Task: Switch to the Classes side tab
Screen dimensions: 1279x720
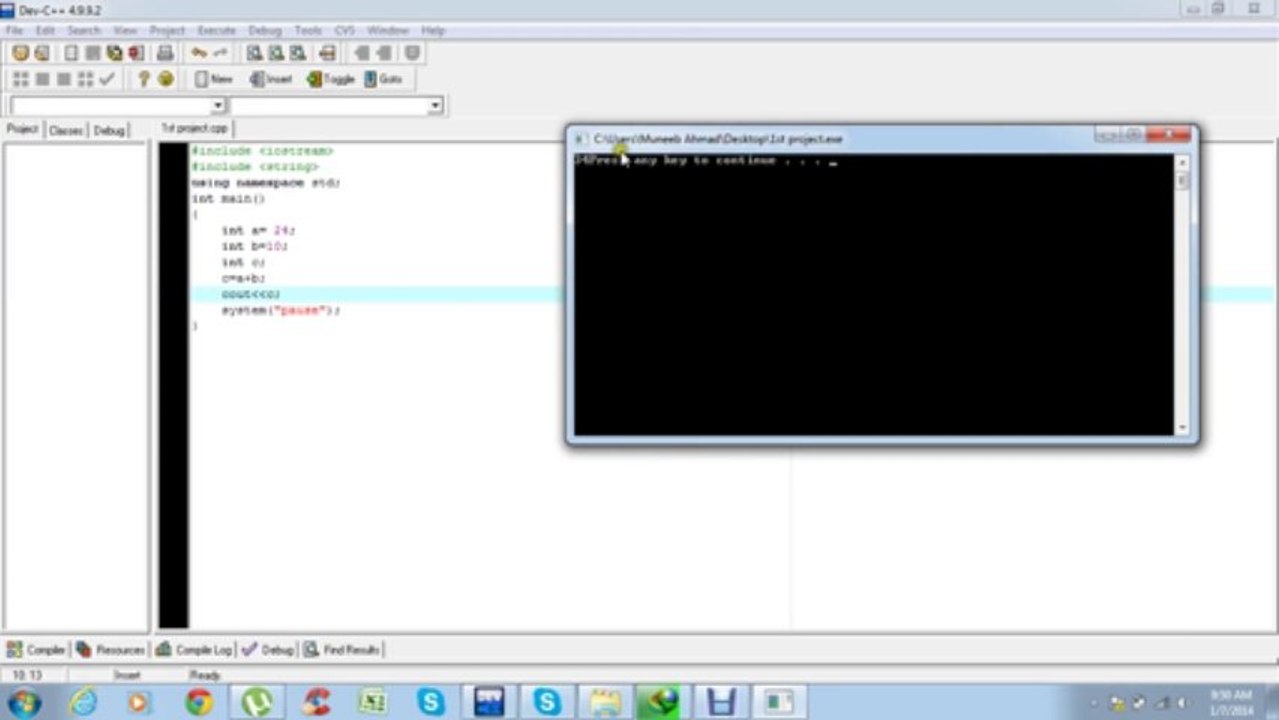Action: tap(66, 130)
